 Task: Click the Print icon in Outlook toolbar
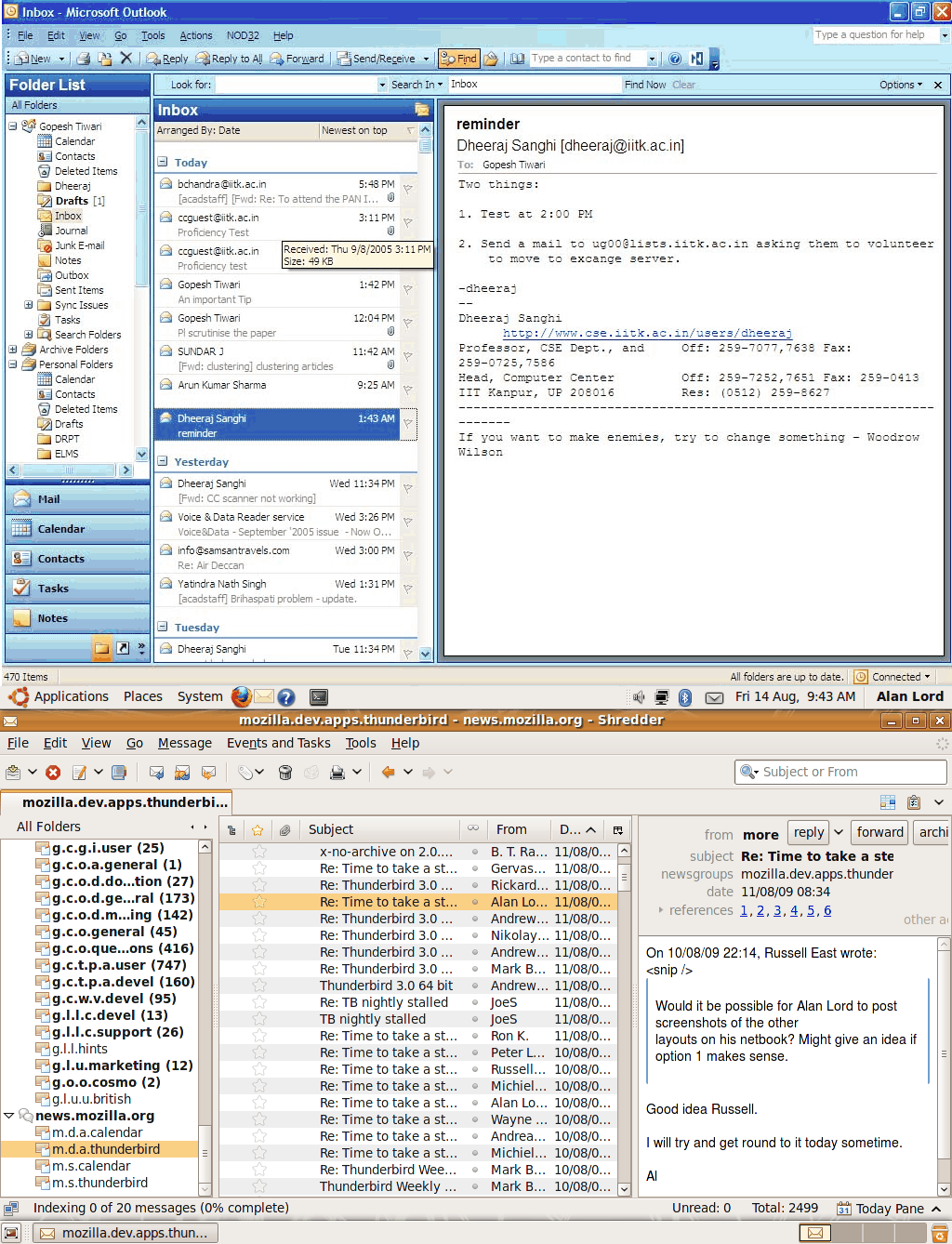click(84, 59)
